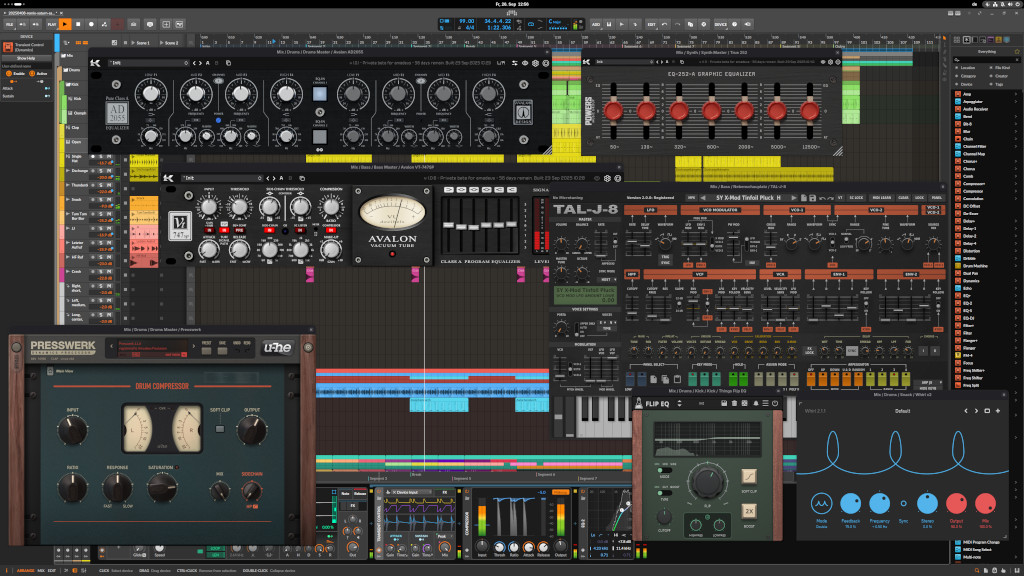The width and height of the screenshot is (1024, 576).
Task: Open the FILE menu in the toolbar
Action: pyautogui.click(x=9, y=24)
